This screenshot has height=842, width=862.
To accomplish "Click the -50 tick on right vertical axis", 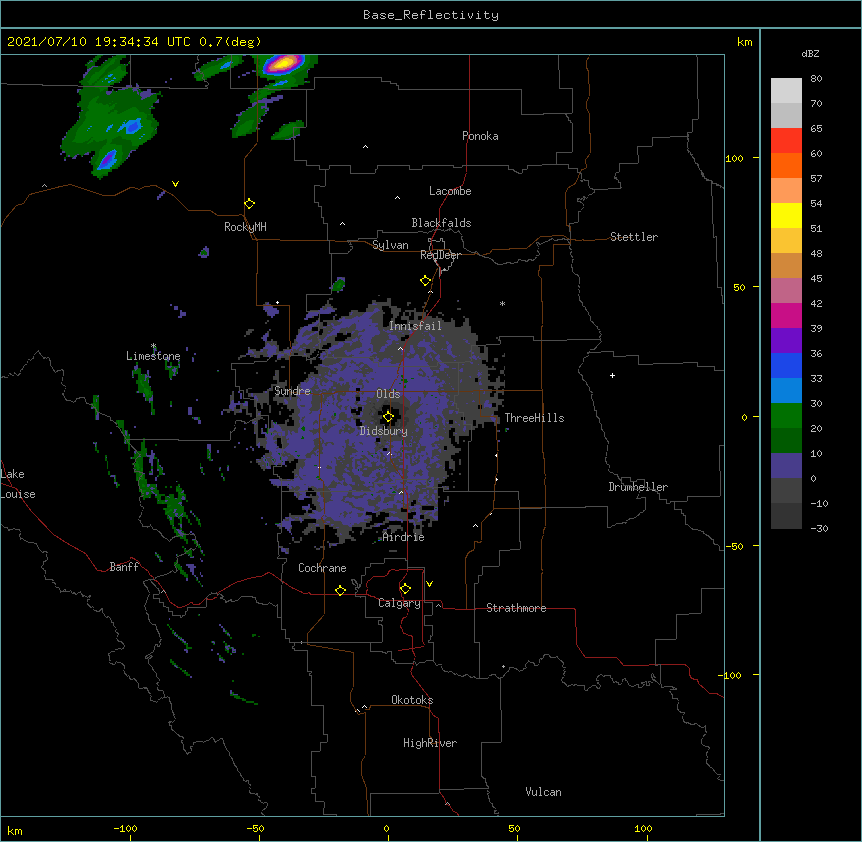I will pyautogui.click(x=734, y=546).
